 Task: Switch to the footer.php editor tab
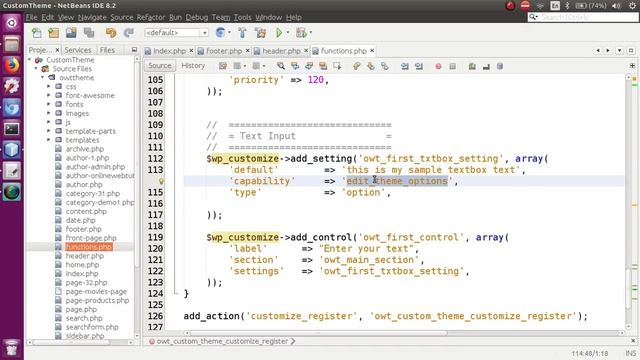pos(224,51)
